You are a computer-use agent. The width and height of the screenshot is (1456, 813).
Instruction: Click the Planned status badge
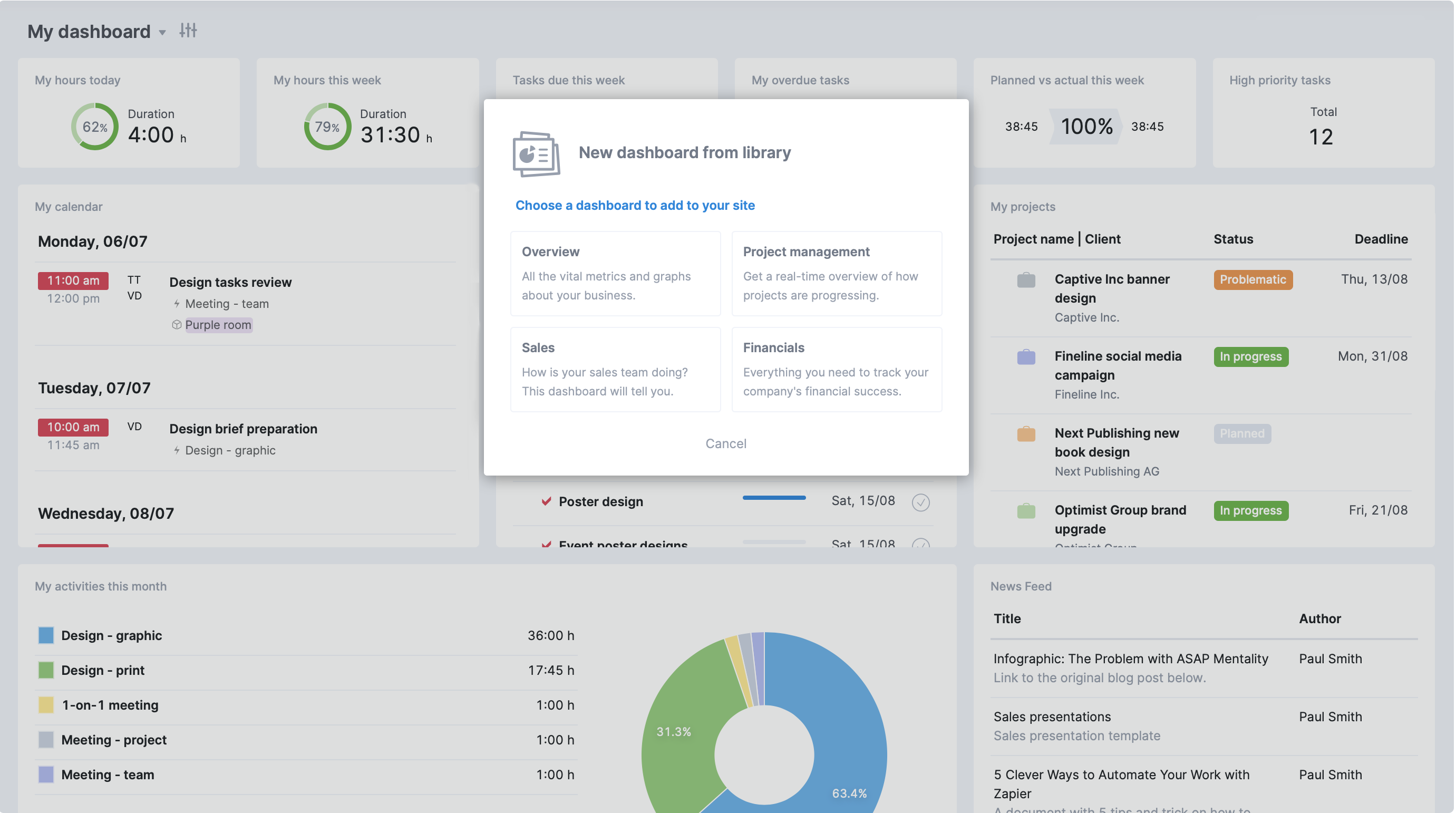pos(1242,433)
